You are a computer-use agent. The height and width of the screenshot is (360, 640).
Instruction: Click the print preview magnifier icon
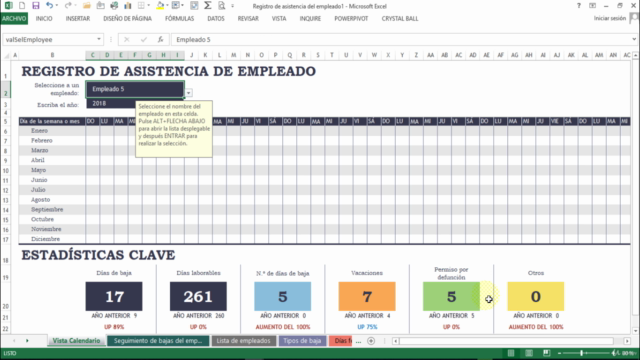[x=222, y=6]
